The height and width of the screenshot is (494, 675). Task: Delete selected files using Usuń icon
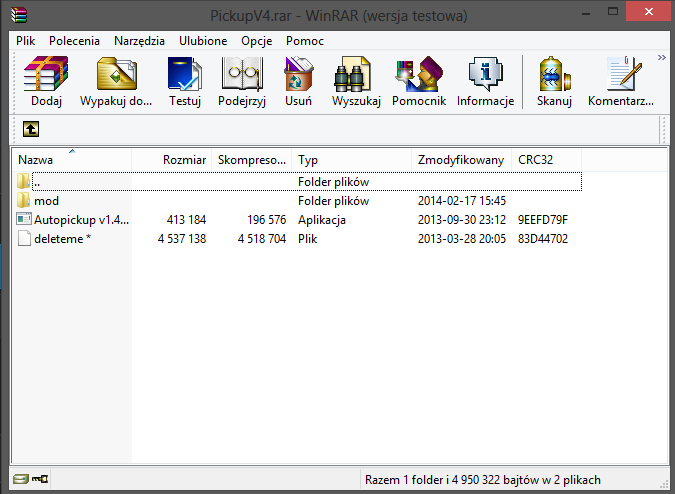(298, 74)
